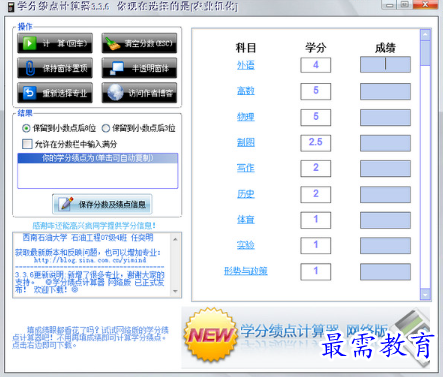Click the 半透明窗体 button label

[150, 68]
